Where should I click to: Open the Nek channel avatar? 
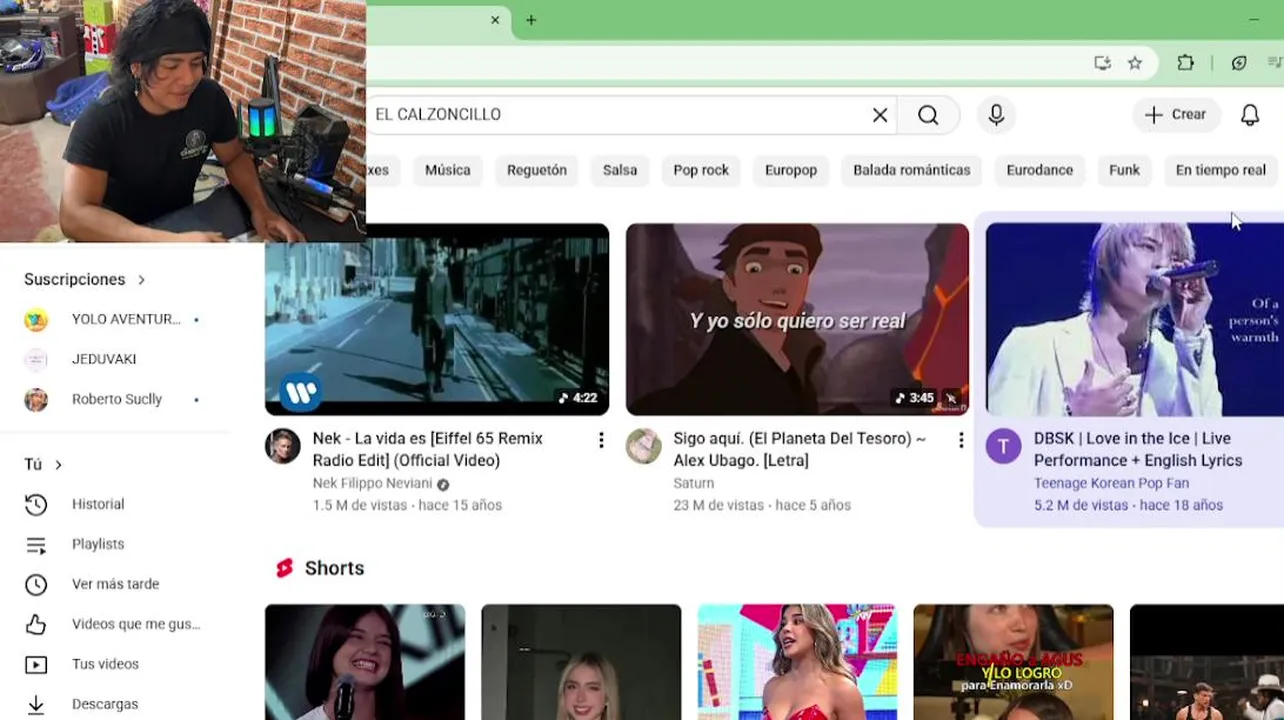(283, 446)
